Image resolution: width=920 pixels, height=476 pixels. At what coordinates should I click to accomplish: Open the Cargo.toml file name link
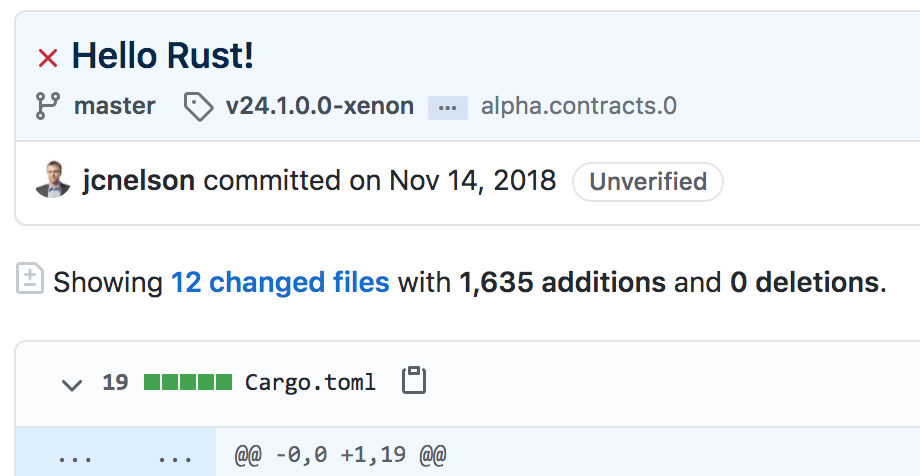click(x=310, y=382)
